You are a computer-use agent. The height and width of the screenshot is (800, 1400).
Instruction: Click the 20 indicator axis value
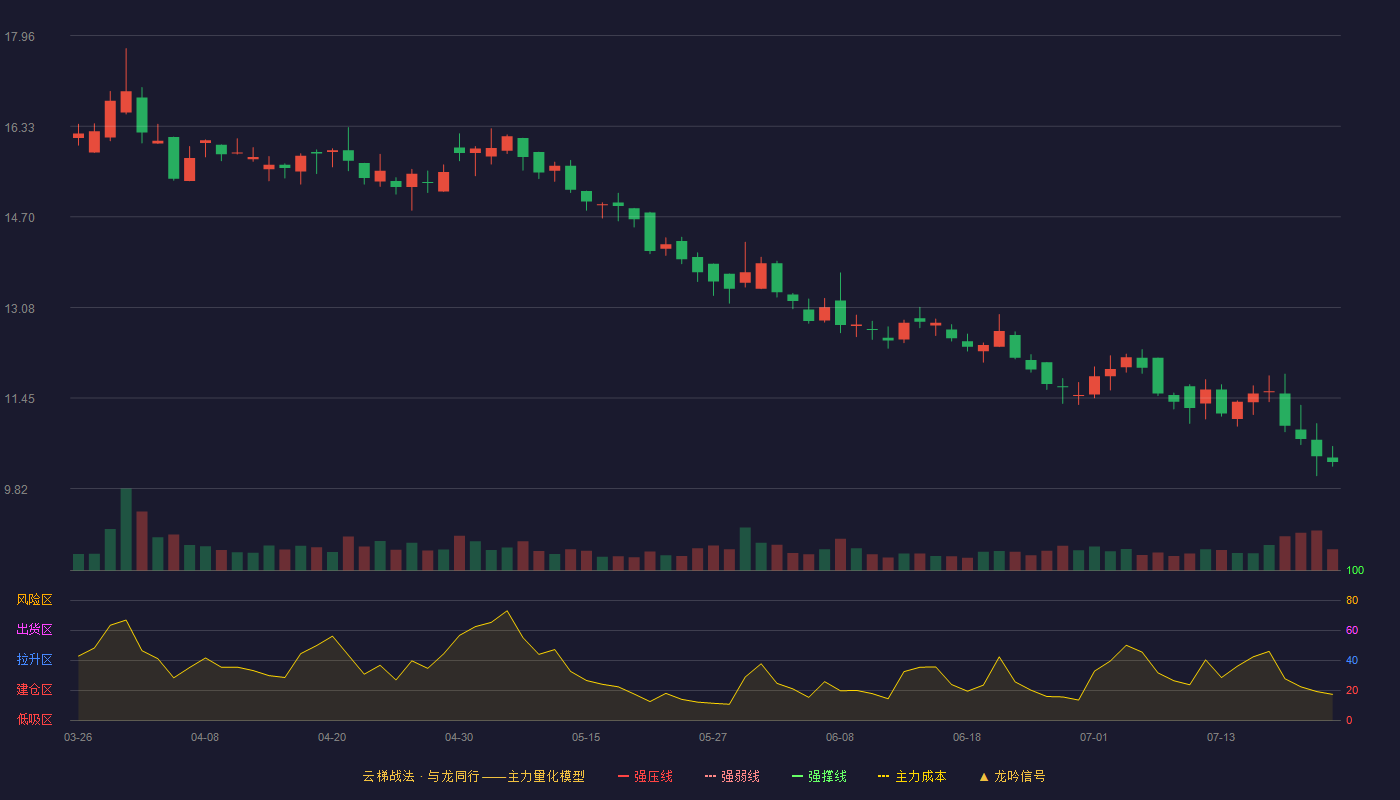pyautogui.click(x=1352, y=690)
